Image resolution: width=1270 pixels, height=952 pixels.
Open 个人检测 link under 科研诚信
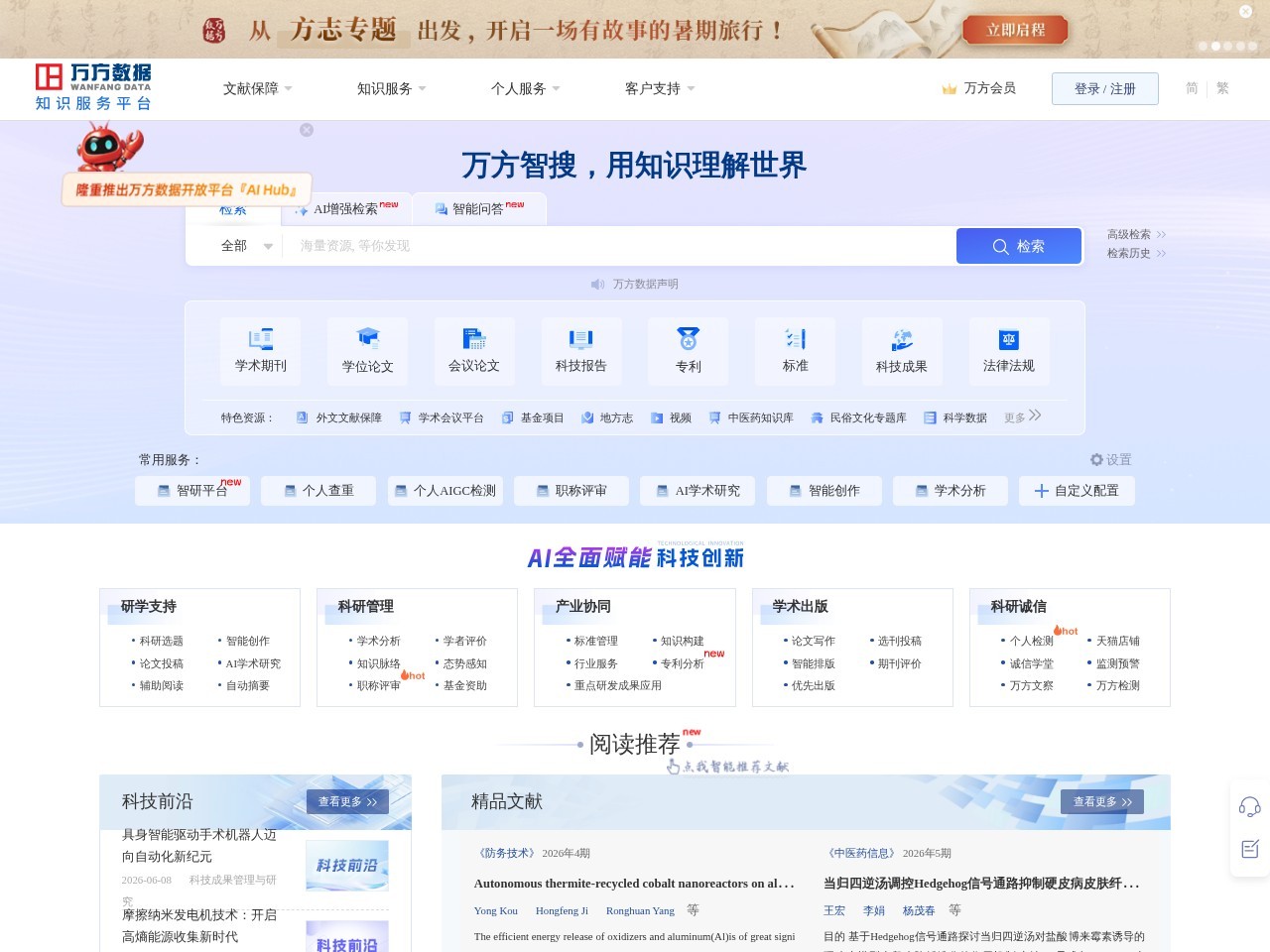tap(1031, 642)
